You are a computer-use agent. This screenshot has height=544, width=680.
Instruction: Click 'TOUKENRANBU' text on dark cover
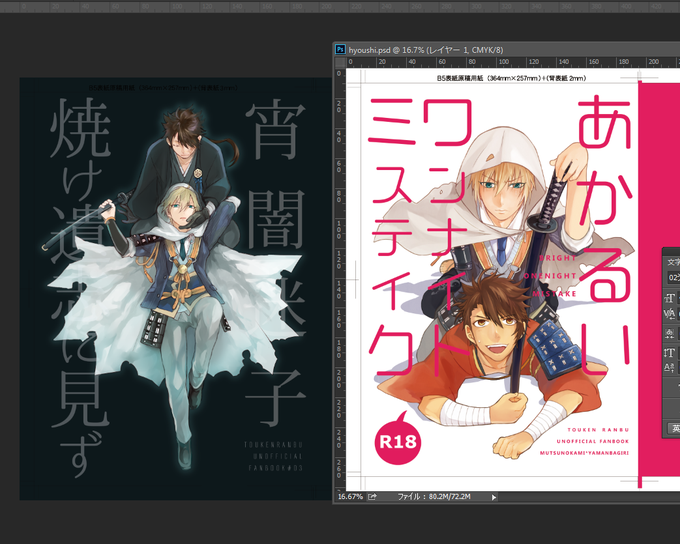coord(273,445)
